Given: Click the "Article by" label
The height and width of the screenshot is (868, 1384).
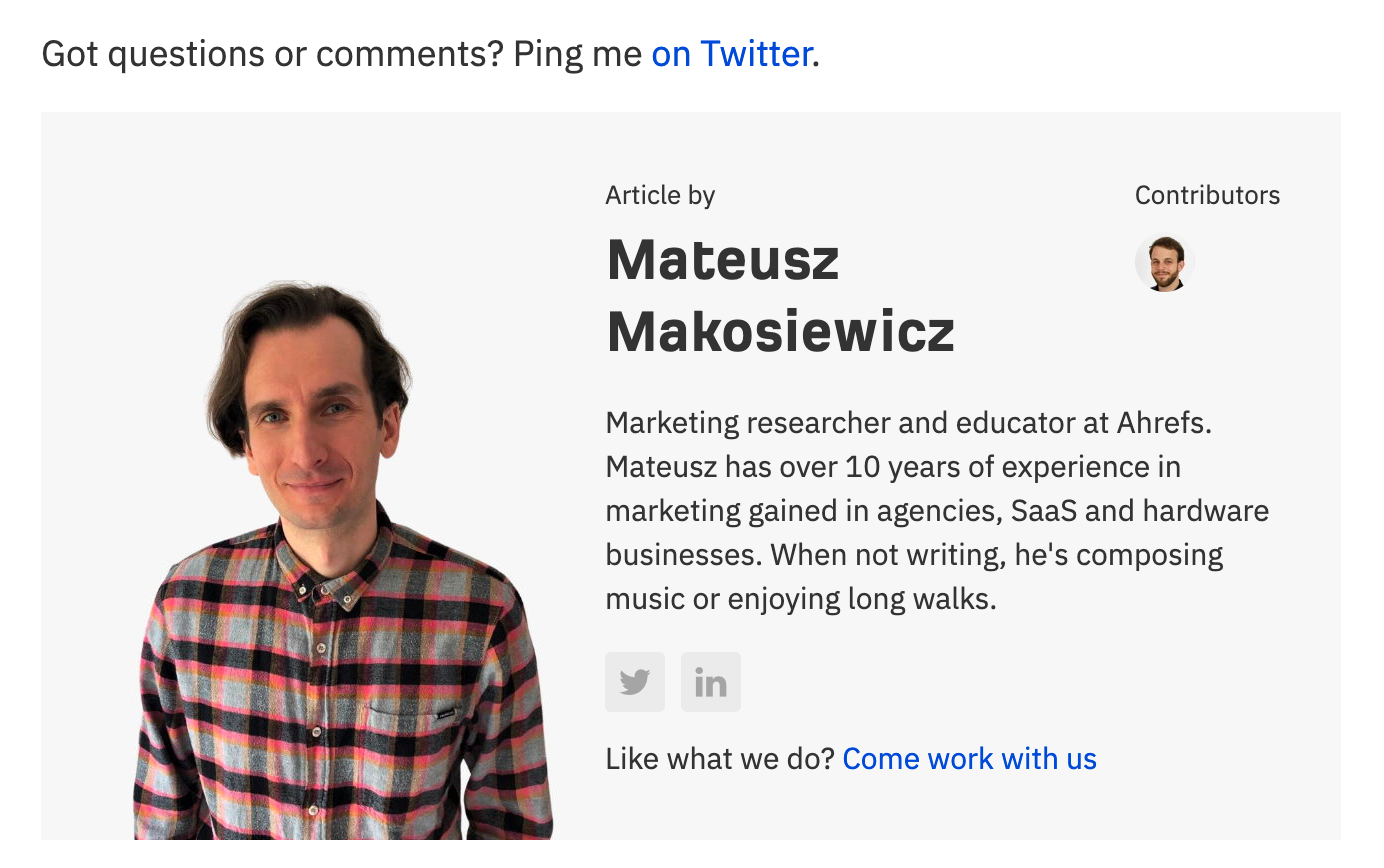Looking at the screenshot, I should (x=660, y=195).
